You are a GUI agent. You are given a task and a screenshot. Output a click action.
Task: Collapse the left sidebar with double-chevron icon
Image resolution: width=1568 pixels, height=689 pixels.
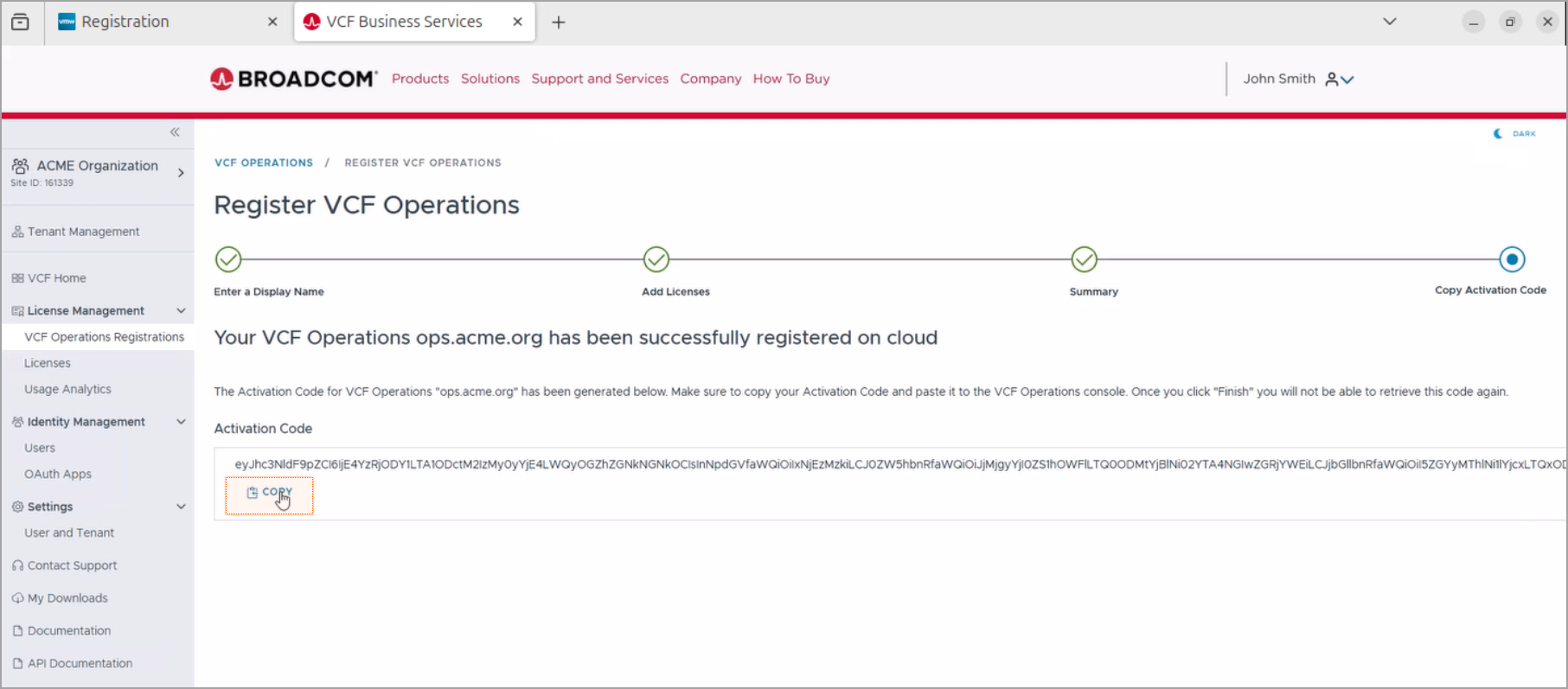pyautogui.click(x=175, y=132)
